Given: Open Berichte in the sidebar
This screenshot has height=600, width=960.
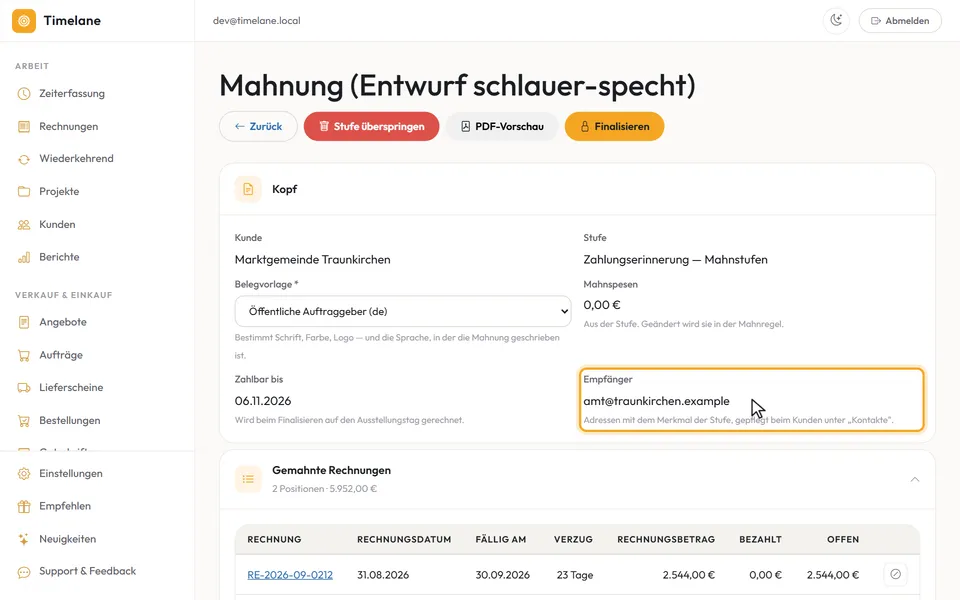Looking at the screenshot, I should point(59,257).
